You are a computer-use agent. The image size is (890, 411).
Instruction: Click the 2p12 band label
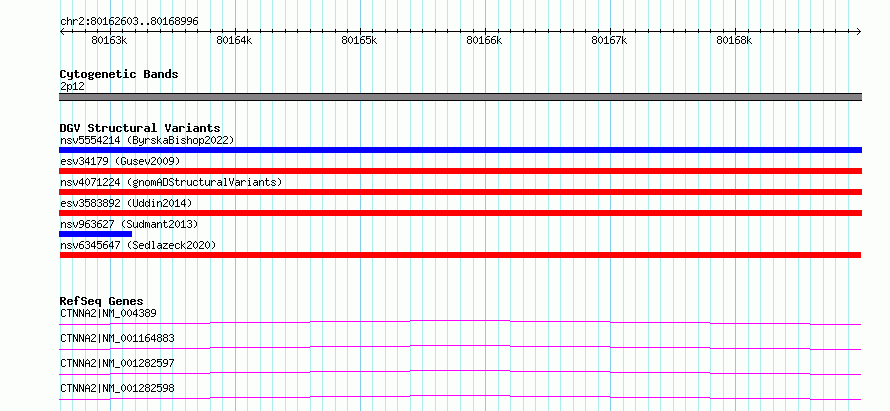[x=72, y=86]
